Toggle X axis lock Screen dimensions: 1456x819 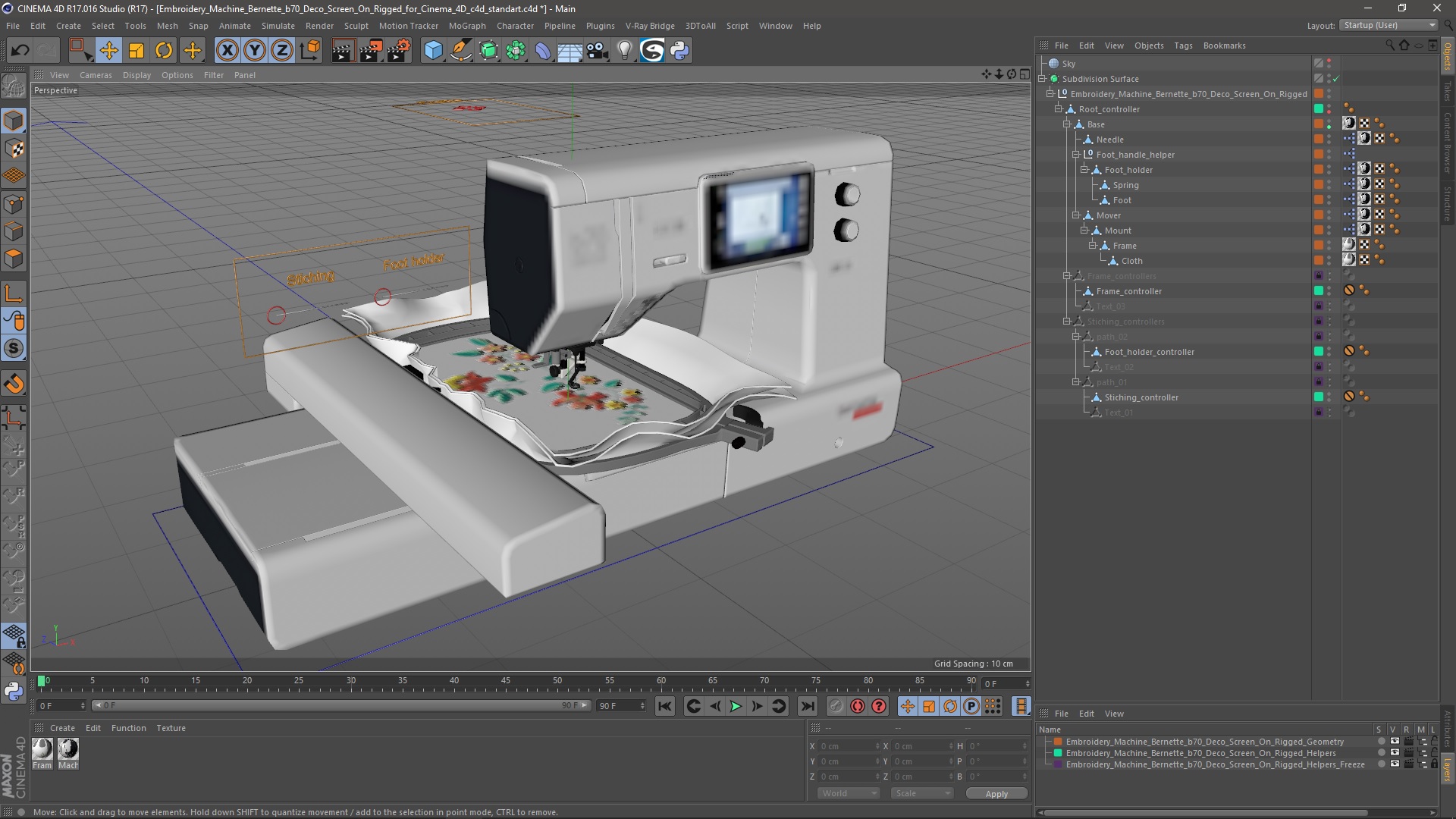coord(227,51)
